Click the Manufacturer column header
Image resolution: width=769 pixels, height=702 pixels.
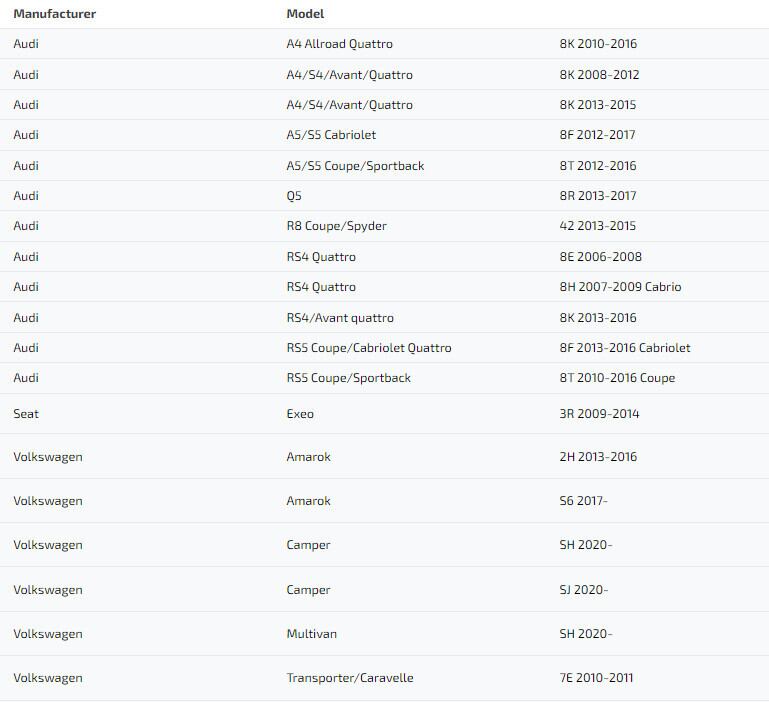[54, 14]
